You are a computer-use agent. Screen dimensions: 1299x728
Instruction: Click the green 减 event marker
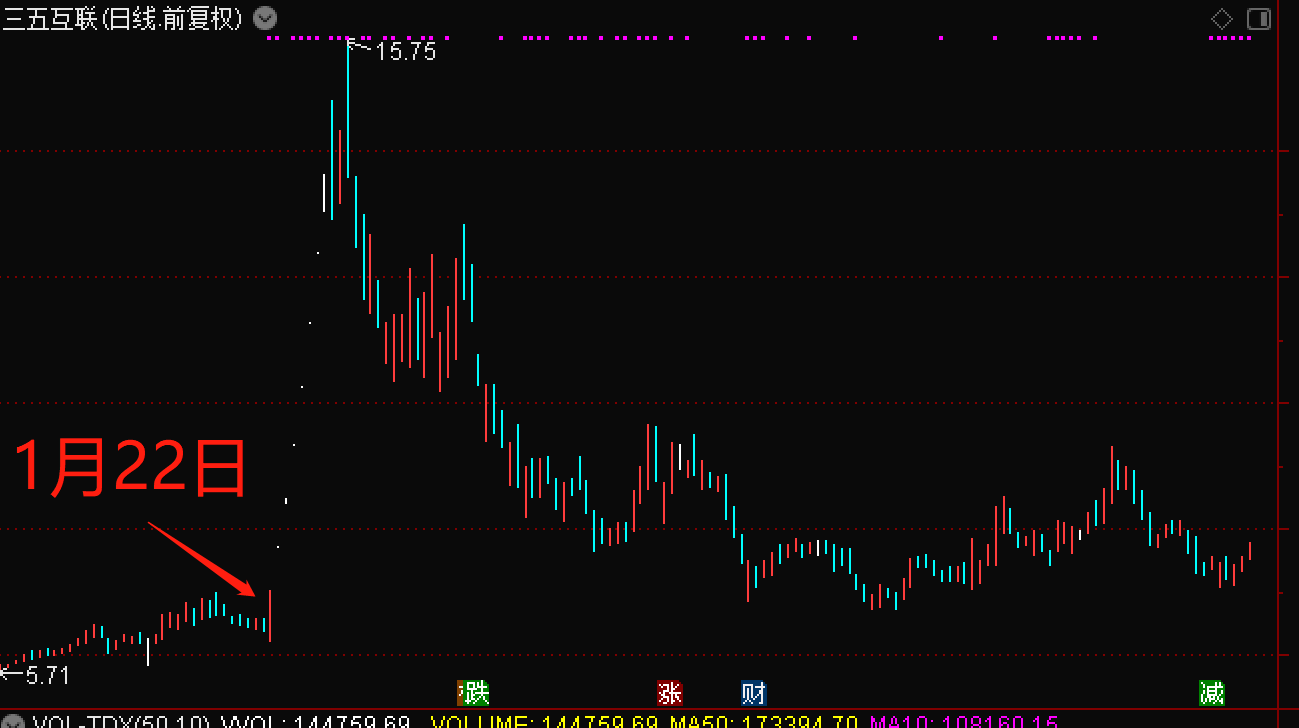(x=1212, y=692)
